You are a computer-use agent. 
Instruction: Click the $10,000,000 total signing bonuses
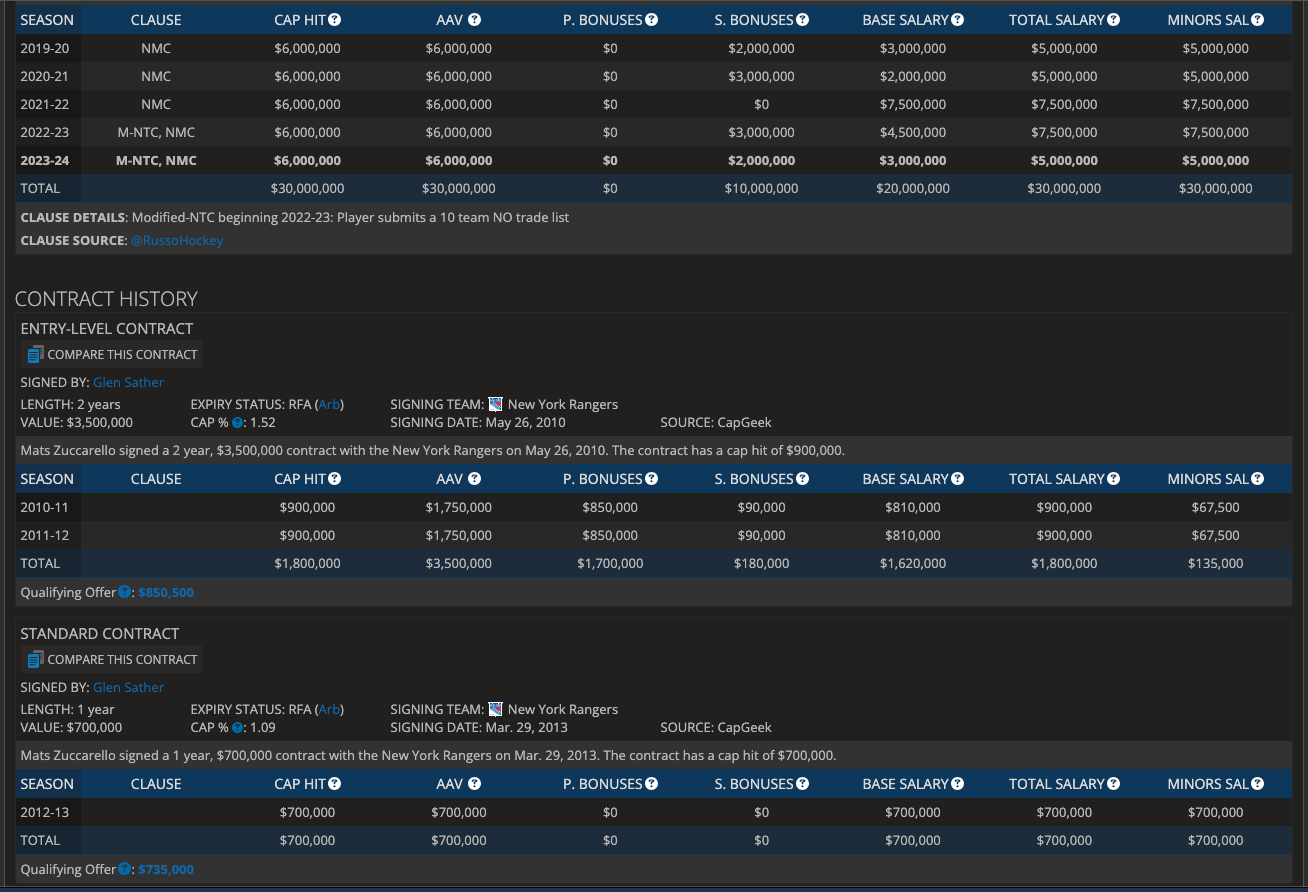(x=761, y=188)
